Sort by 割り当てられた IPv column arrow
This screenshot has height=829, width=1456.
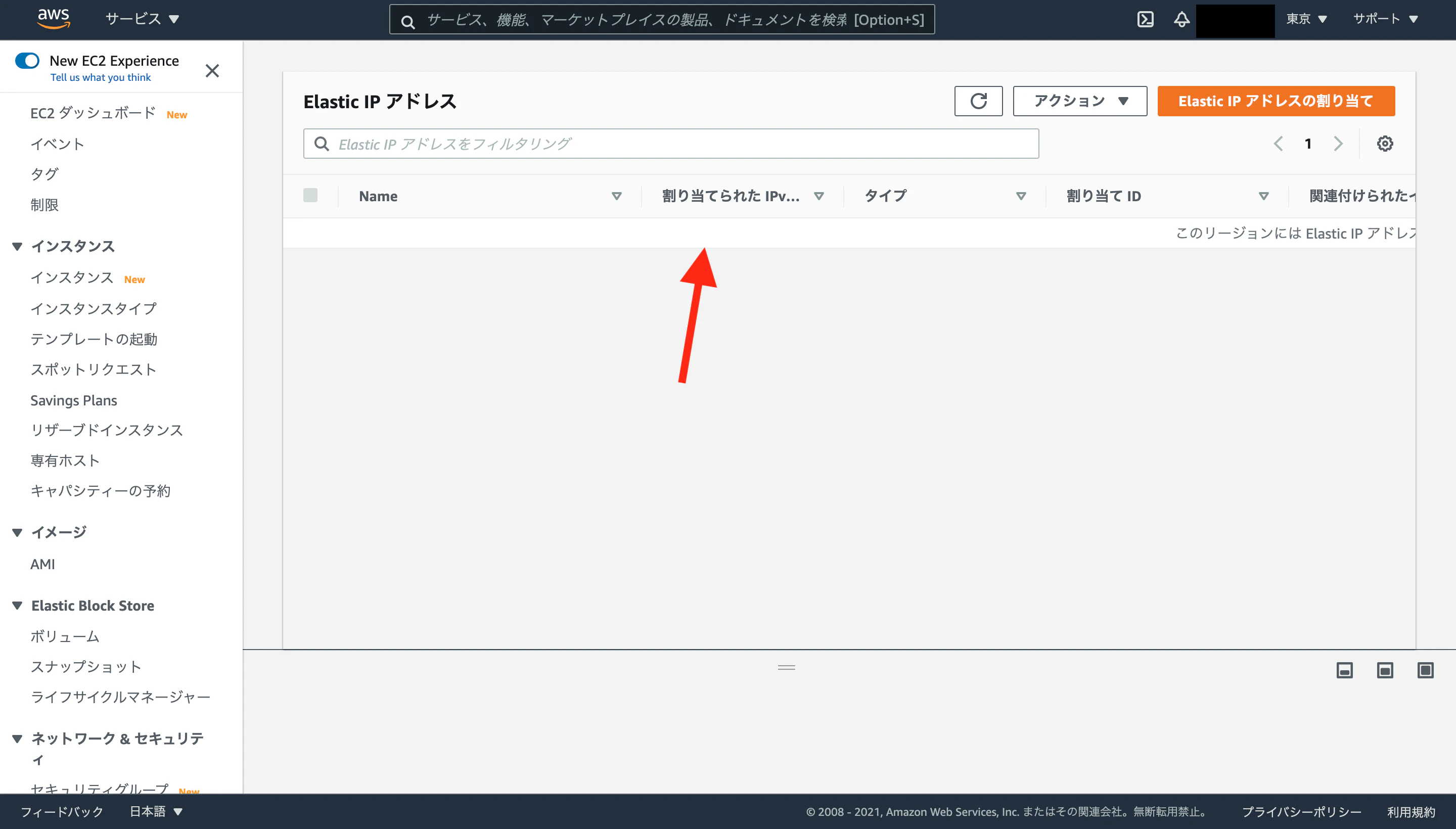coord(819,196)
